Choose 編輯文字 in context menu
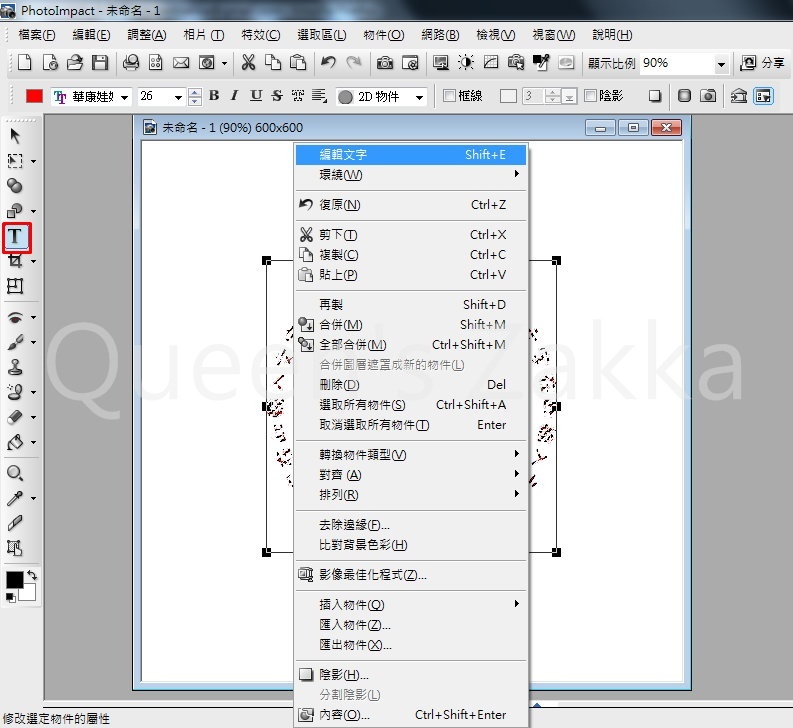 pyautogui.click(x=411, y=155)
